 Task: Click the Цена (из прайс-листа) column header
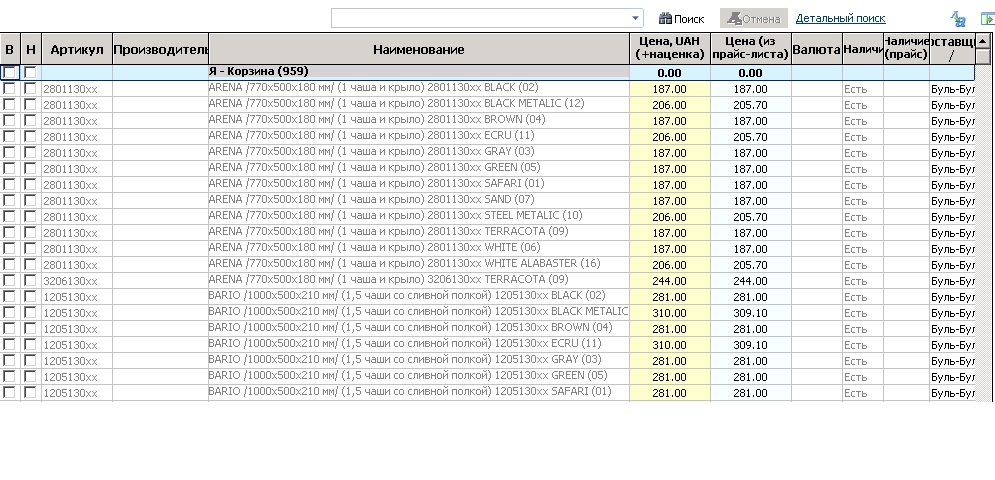pyautogui.click(x=751, y=48)
